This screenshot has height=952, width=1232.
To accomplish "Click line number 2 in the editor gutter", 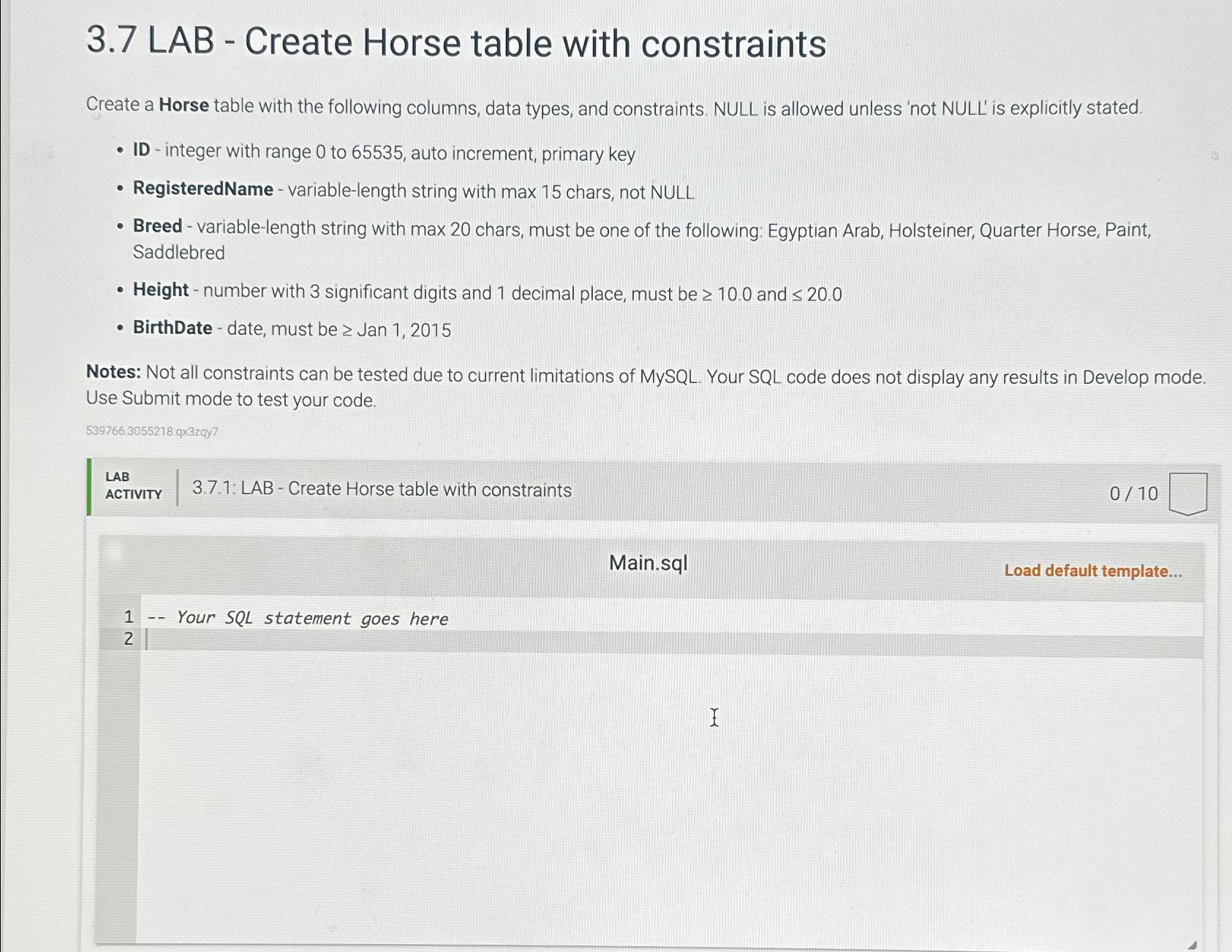I will tap(129, 639).
